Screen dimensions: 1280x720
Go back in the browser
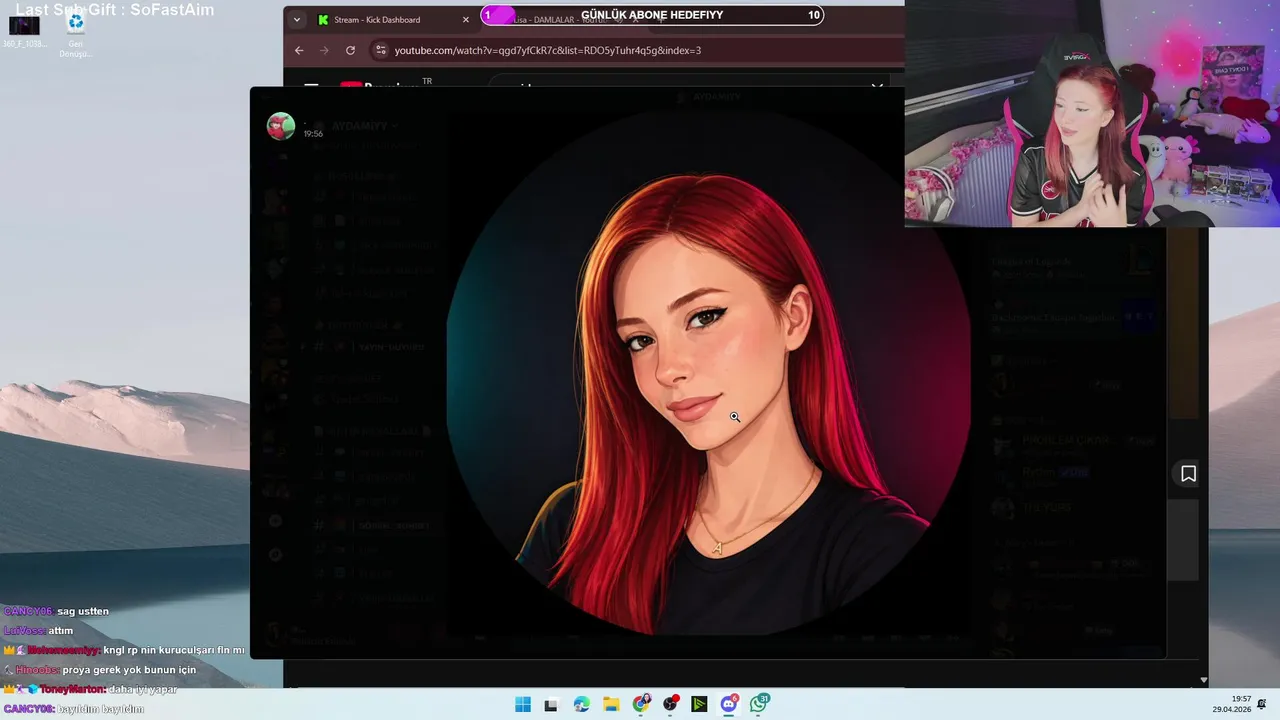pos(299,50)
